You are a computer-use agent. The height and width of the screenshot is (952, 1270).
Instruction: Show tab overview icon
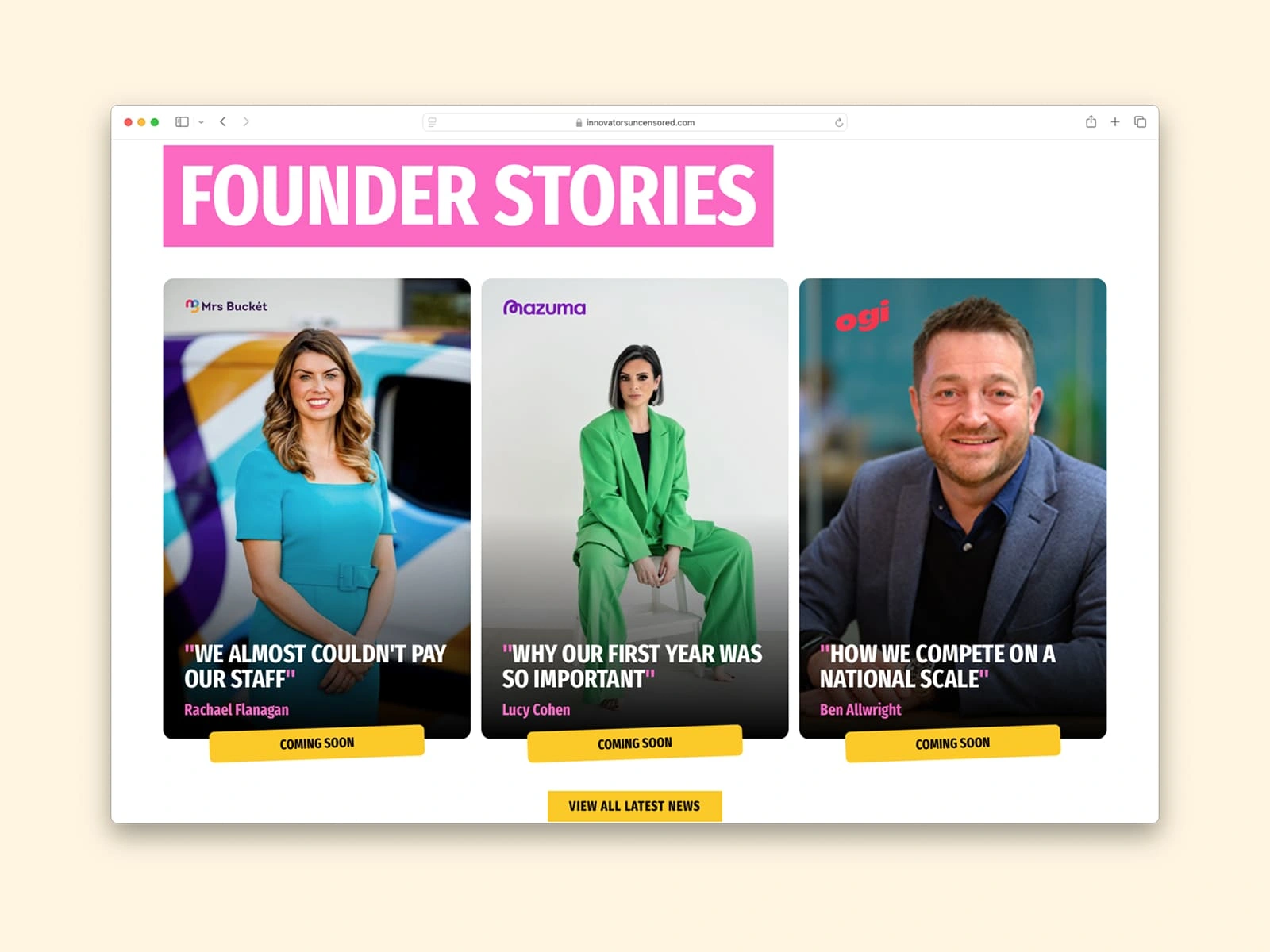click(x=1140, y=122)
